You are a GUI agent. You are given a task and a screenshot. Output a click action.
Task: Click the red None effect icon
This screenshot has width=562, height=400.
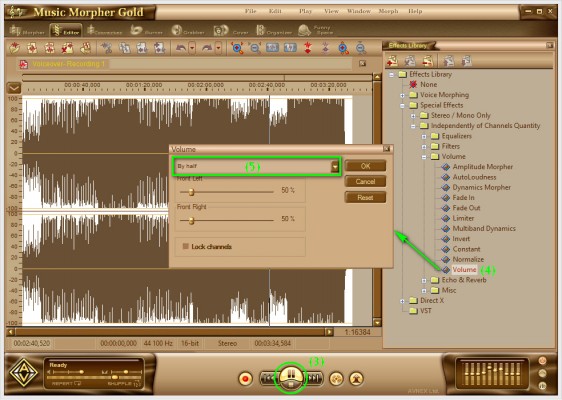[x=413, y=85]
